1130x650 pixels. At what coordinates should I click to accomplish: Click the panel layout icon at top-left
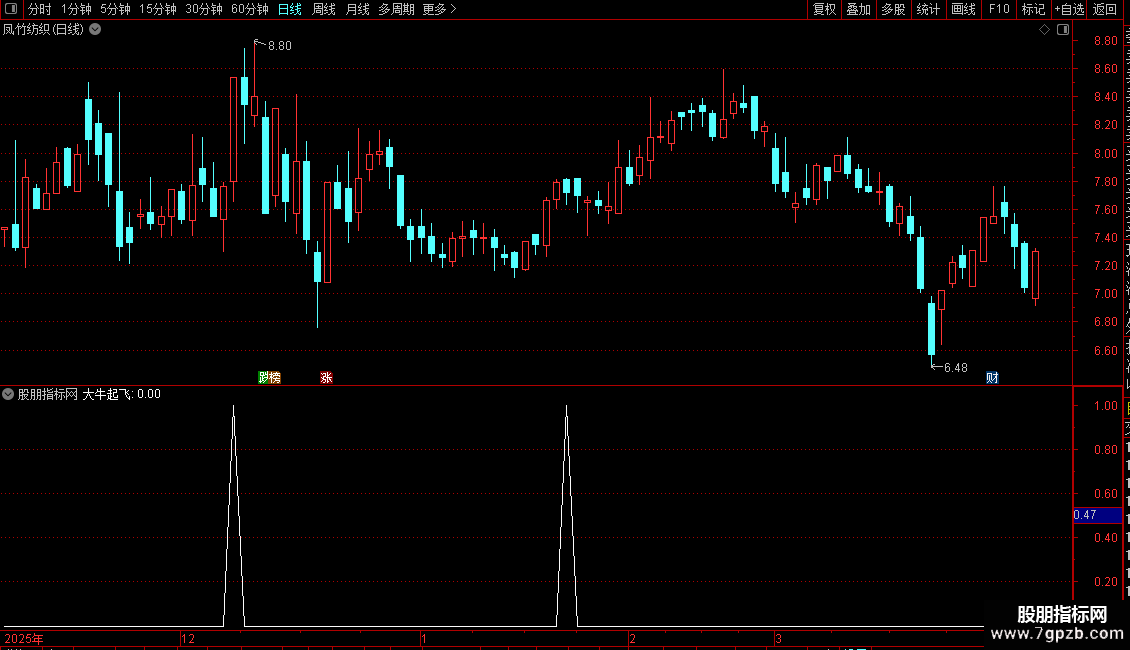pos(11,9)
